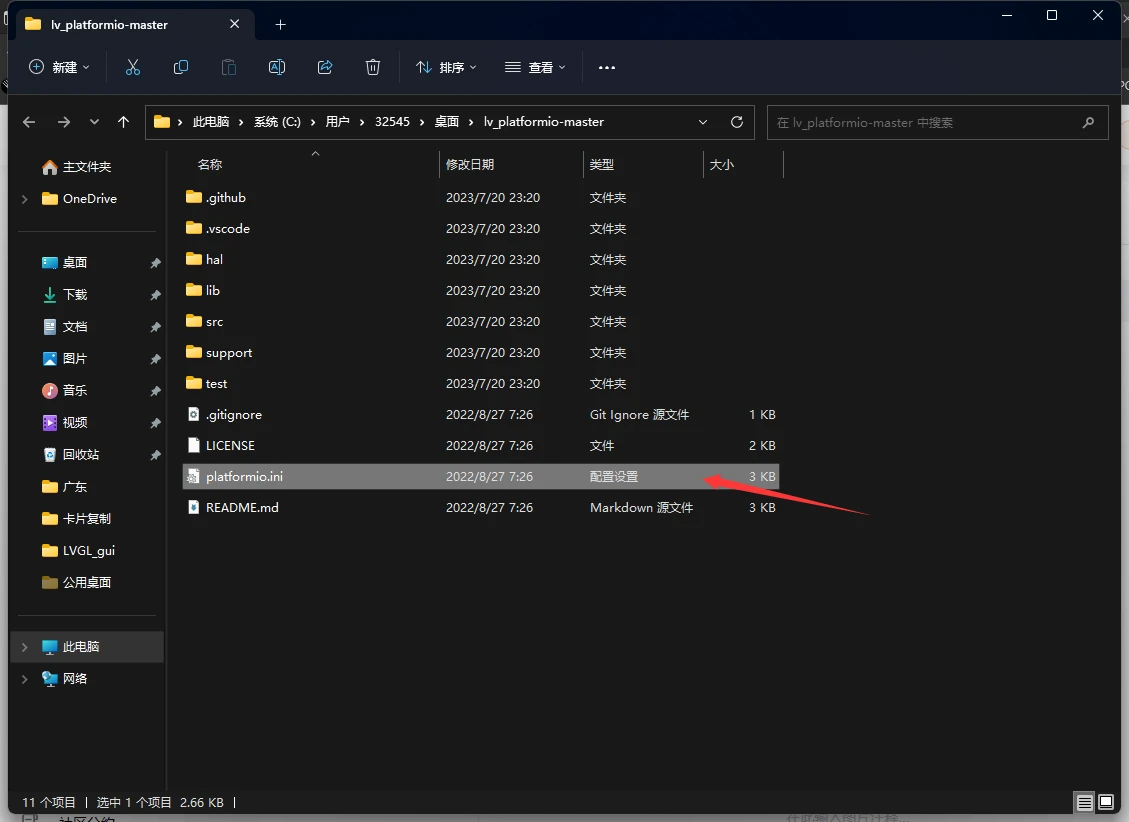Select the .vscode folder
This screenshot has height=822, width=1129.
tap(481, 228)
